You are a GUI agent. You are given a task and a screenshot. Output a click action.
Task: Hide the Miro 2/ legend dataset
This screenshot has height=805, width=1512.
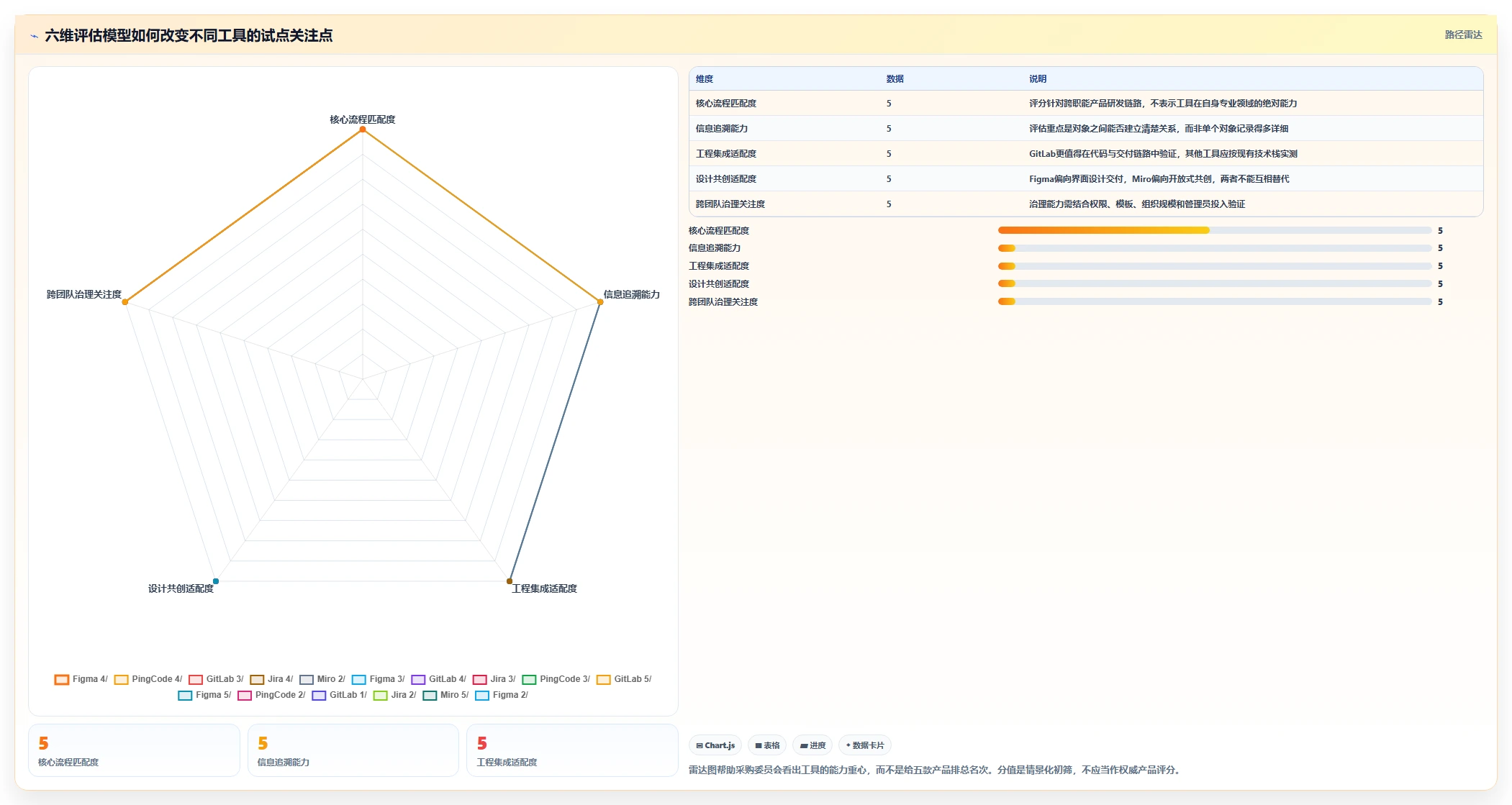(x=322, y=679)
